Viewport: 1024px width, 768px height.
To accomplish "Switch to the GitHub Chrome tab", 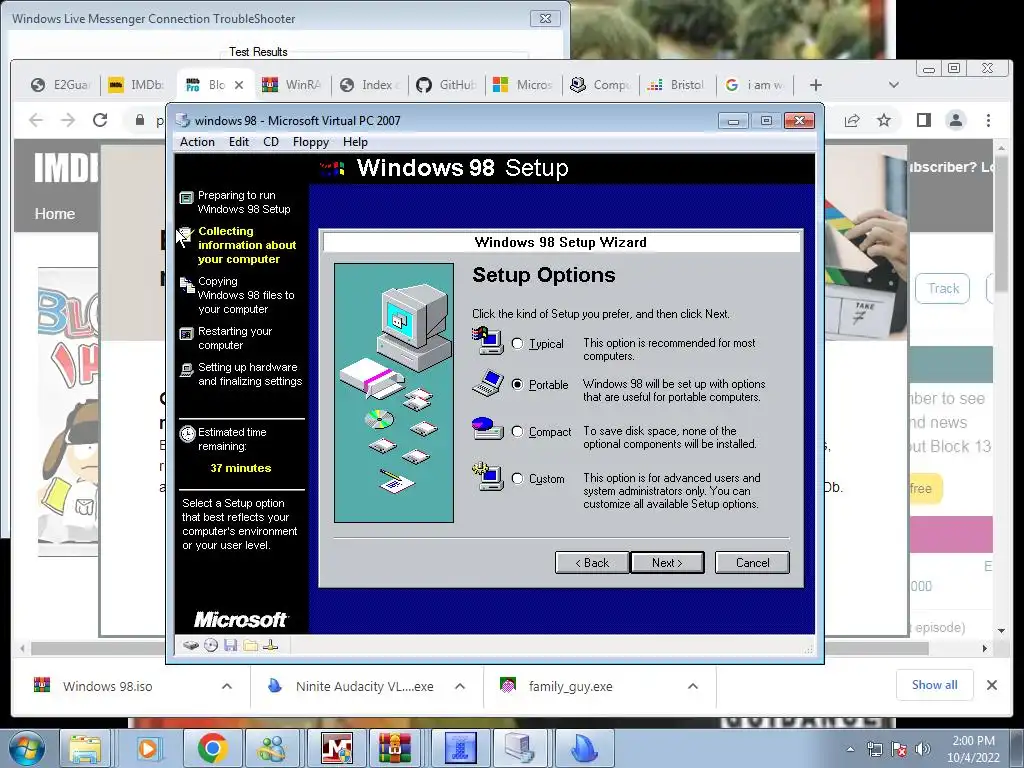I will (x=447, y=85).
